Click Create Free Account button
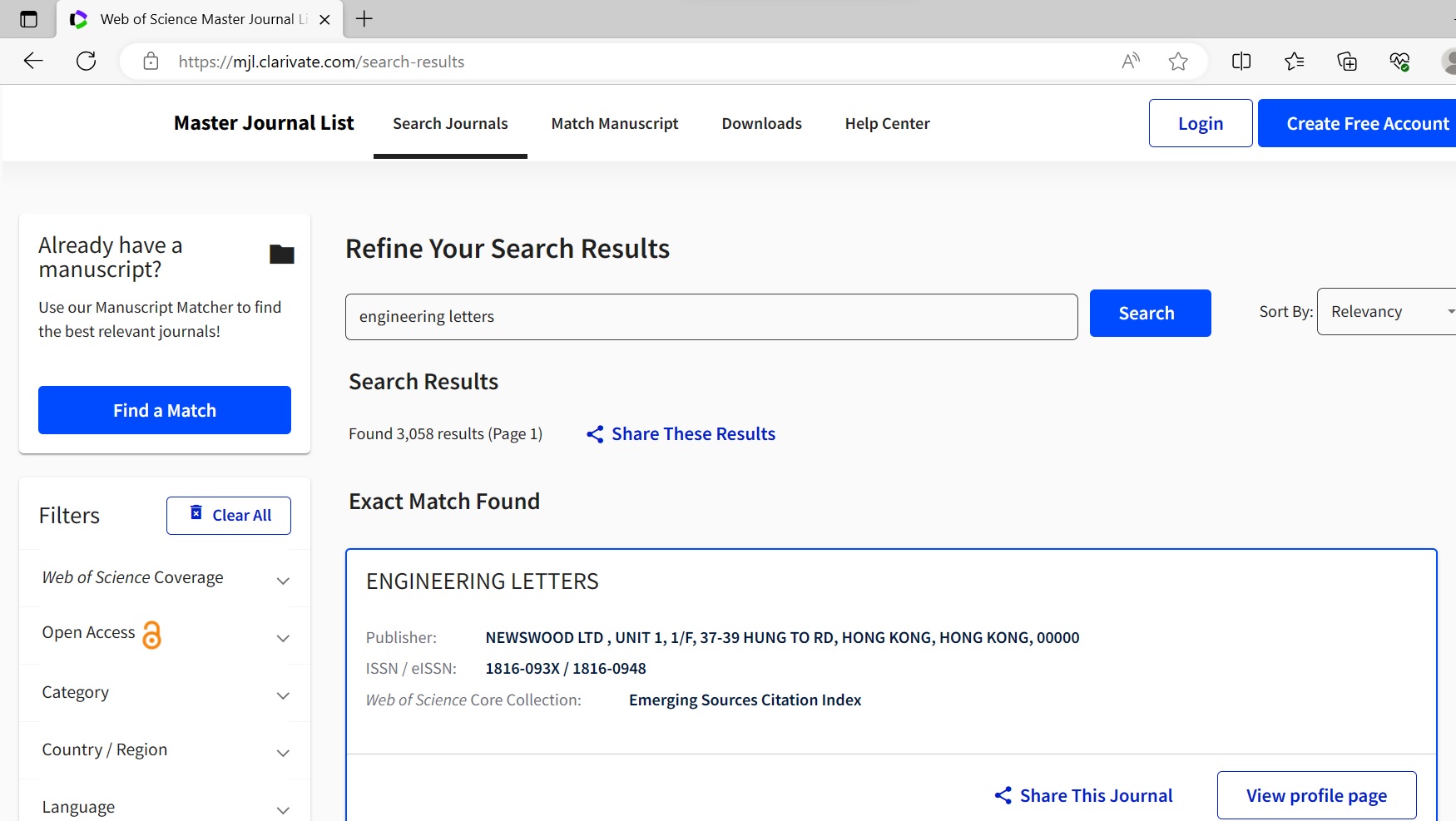 point(1357,123)
